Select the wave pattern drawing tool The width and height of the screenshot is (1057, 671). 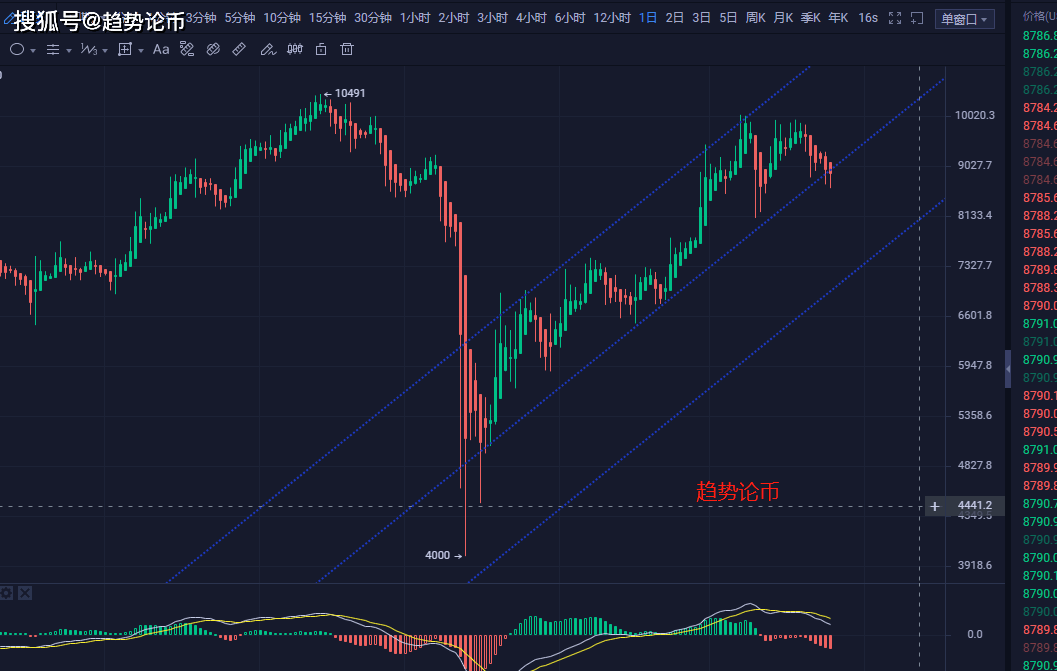coord(88,49)
